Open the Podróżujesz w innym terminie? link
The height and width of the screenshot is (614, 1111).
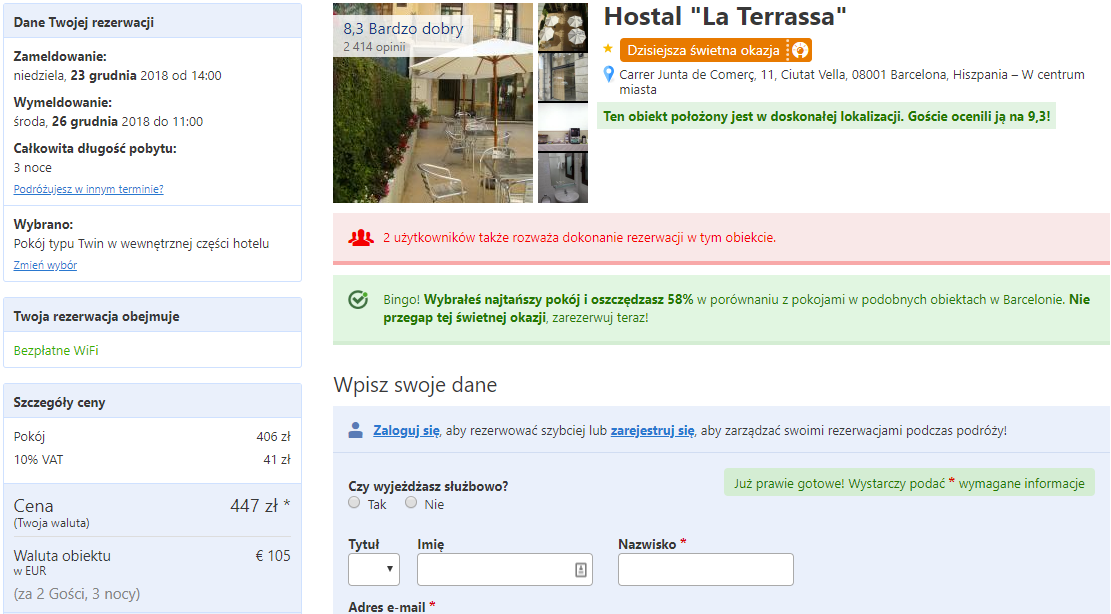pyautogui.click(x=89, y=189)
